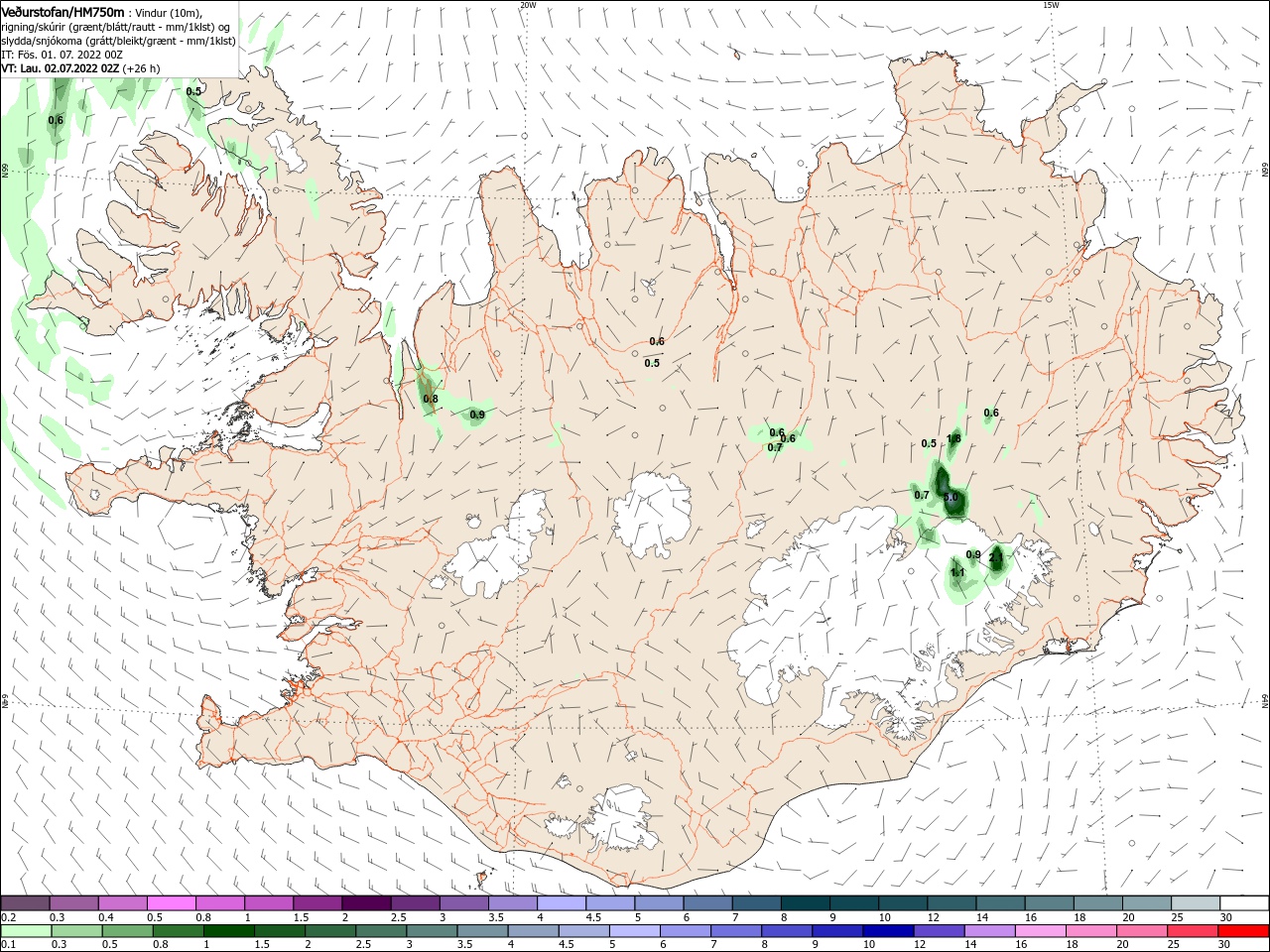Click the dark teal 8 swatch in upper row
Image resolution: width=1270 pixels, height=952 pixels.
(x=806, y=903)
